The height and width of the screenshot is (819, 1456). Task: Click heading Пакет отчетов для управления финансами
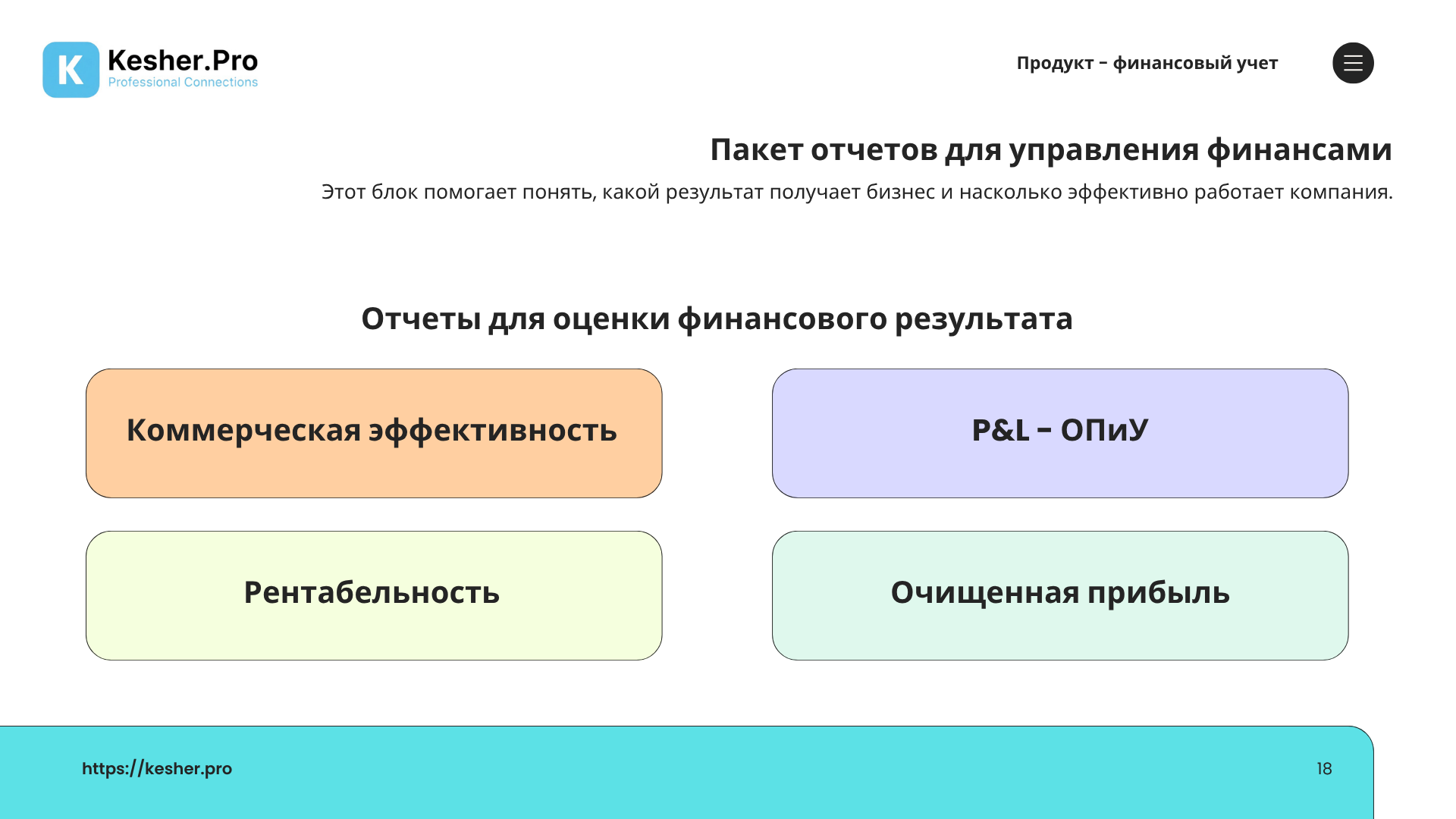1051,150
